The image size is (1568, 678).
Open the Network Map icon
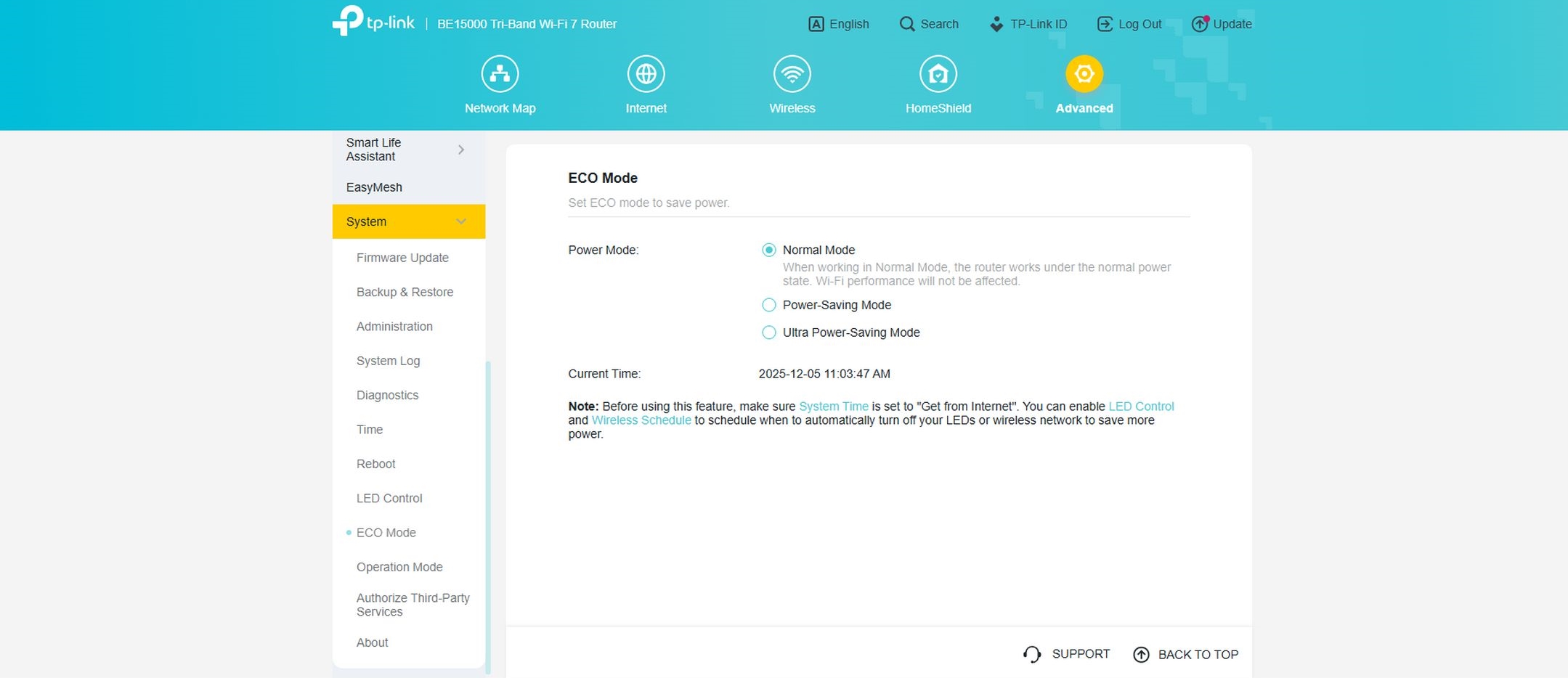coord(500,74)
